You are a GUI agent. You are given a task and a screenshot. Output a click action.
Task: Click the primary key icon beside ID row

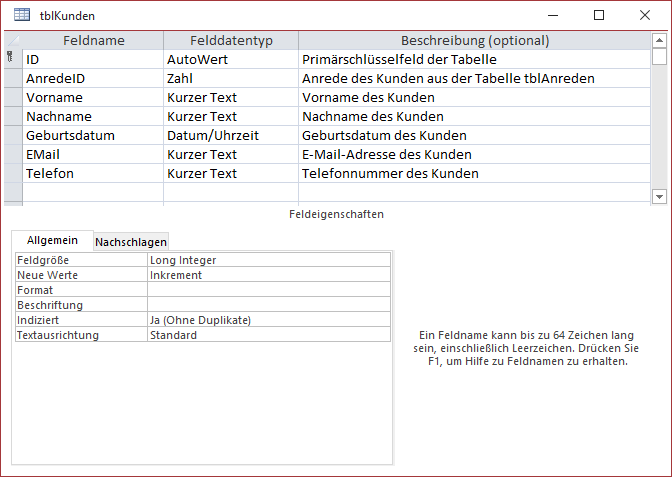(10, 57)
